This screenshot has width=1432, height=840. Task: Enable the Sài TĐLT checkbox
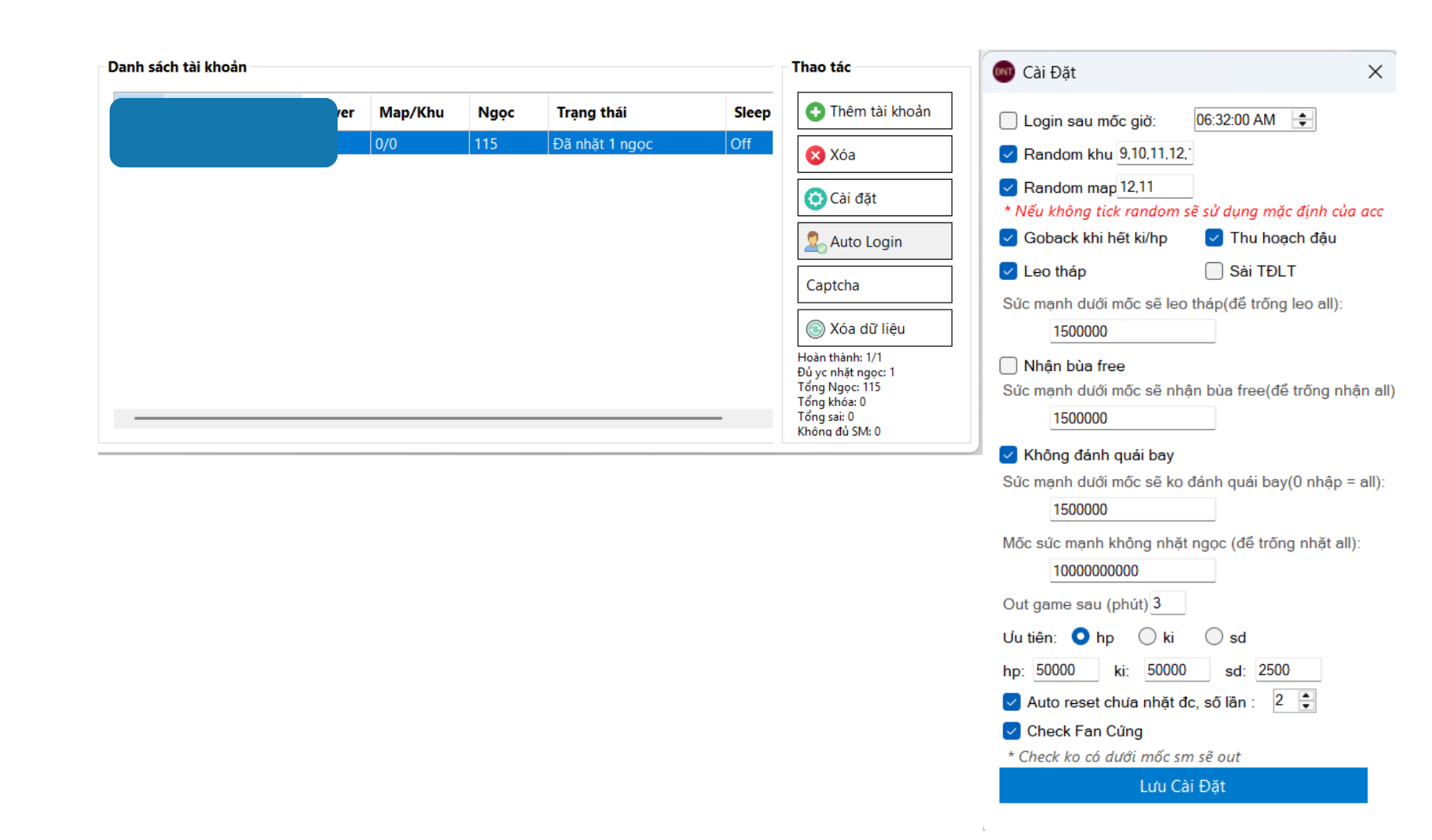tap(1213, 271)
